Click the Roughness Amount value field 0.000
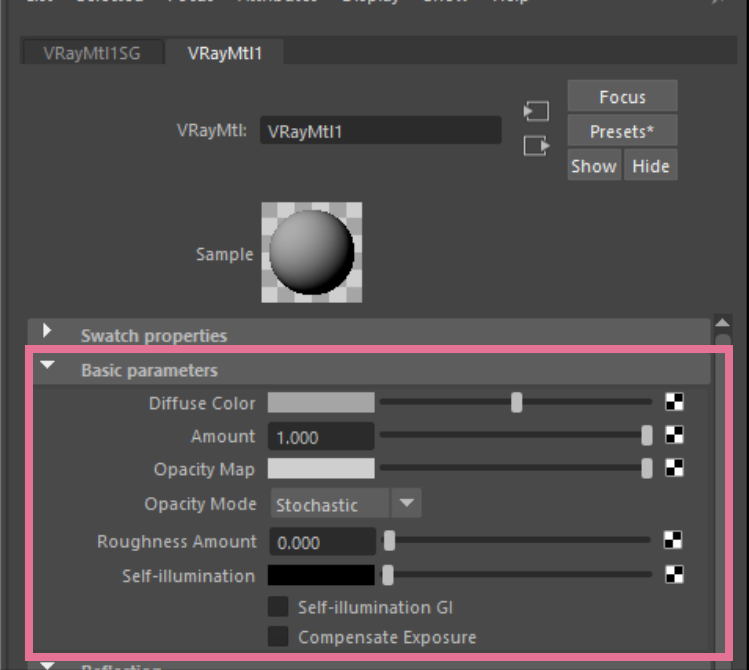The image size is (749, 670). click(x=322, y=541)
